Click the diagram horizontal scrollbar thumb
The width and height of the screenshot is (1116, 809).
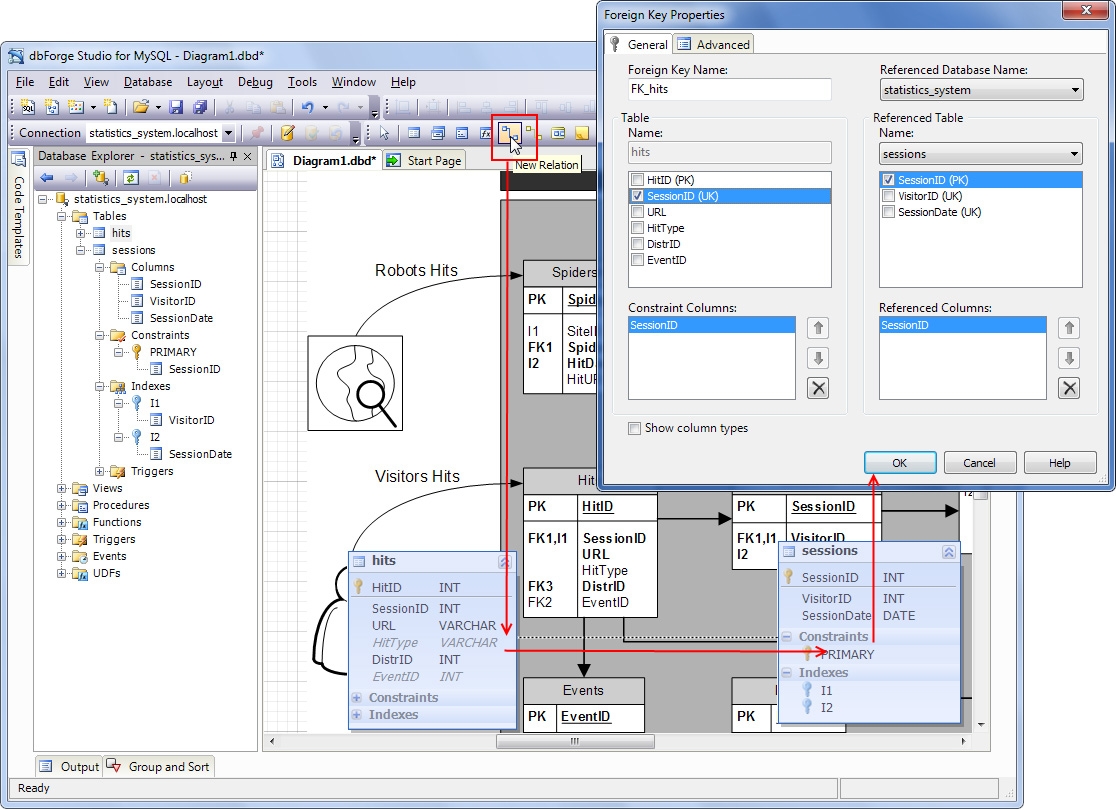[575, 741]
